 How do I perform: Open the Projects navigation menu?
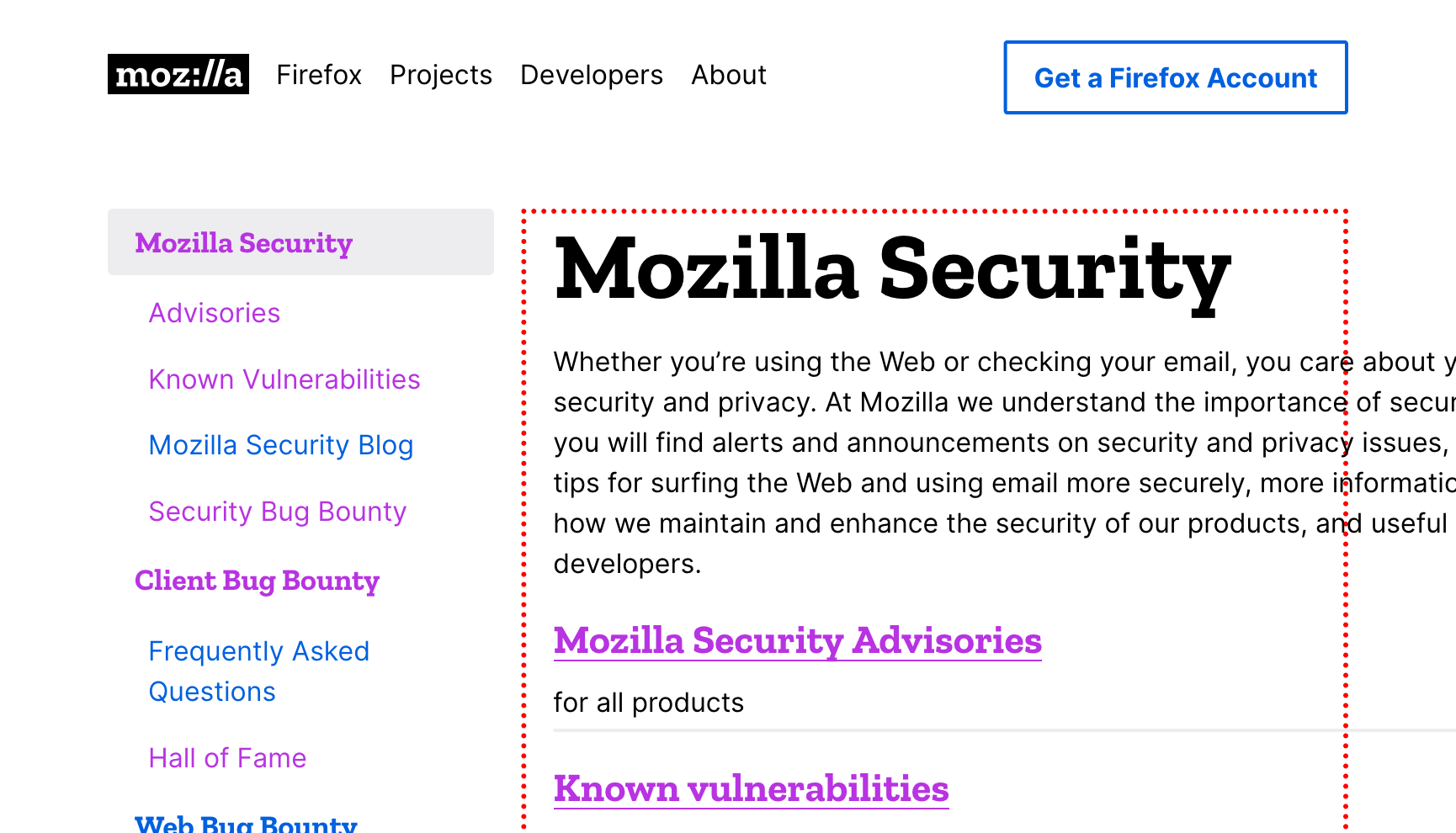pyautogui.click(x=440, y=75)
